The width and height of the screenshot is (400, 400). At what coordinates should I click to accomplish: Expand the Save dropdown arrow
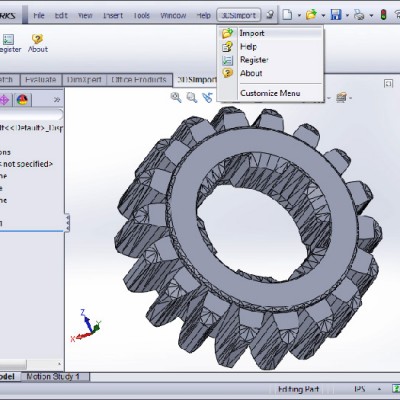[x=347, y=15]
